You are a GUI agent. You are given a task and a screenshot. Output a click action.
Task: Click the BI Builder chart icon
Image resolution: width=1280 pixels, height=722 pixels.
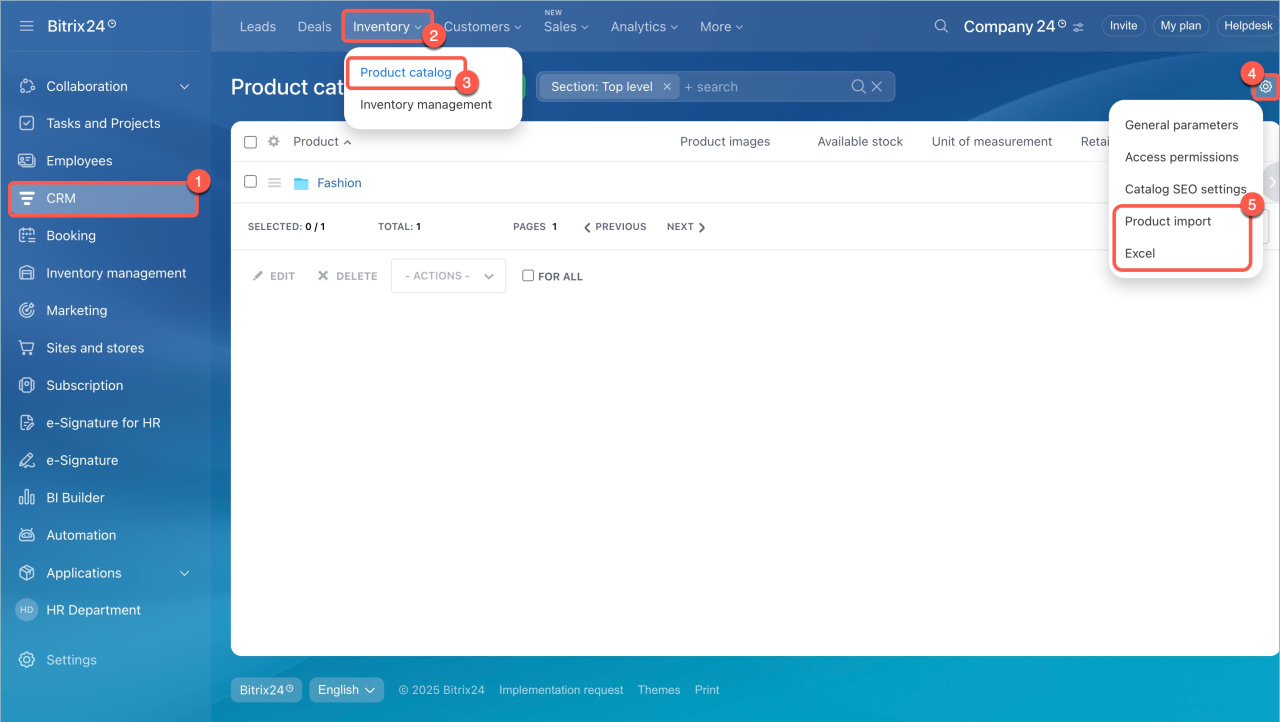[27, 498]
